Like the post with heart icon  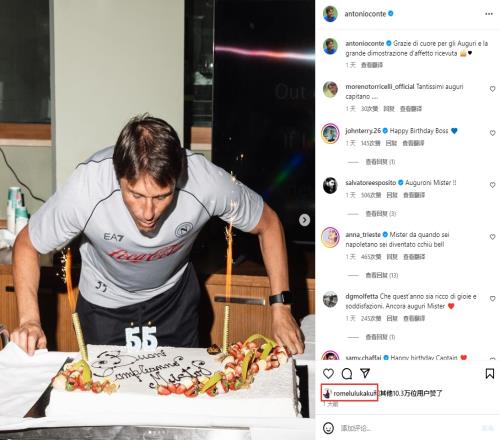coord(328,374)
